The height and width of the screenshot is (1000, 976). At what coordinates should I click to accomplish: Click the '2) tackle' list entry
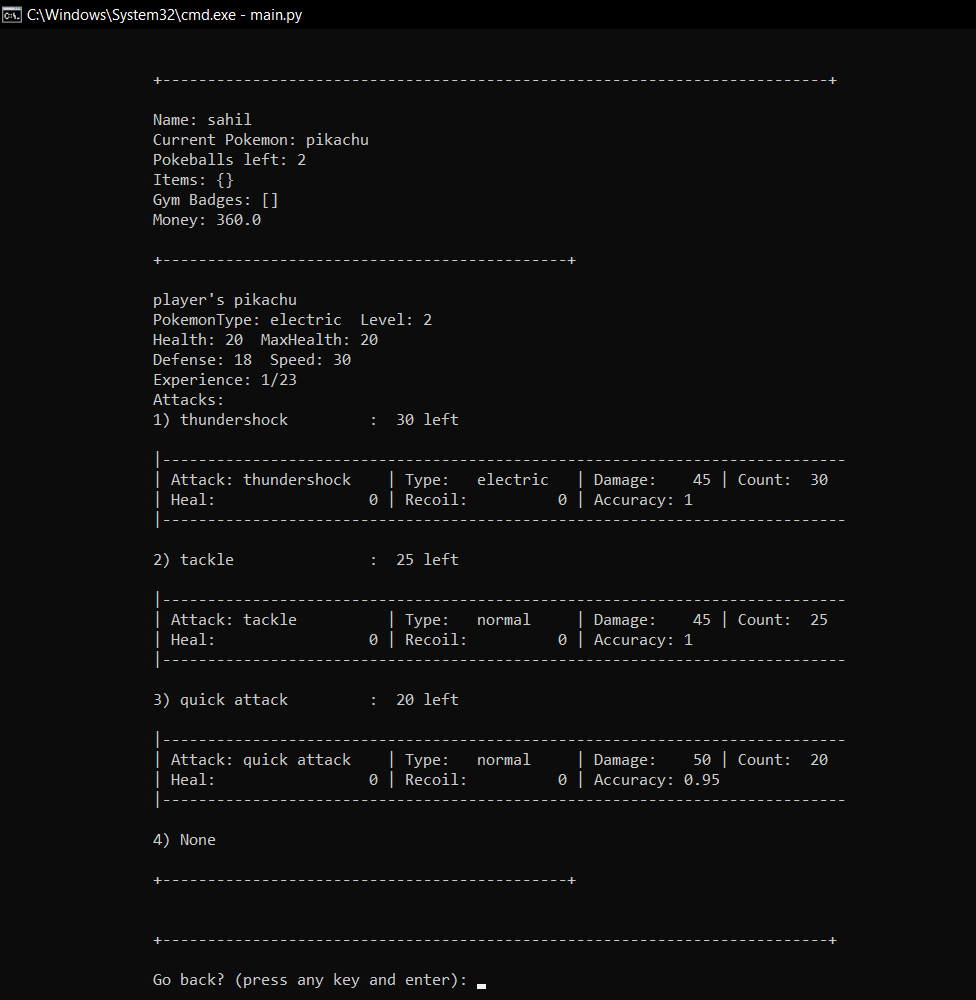[x=193, y=560]
